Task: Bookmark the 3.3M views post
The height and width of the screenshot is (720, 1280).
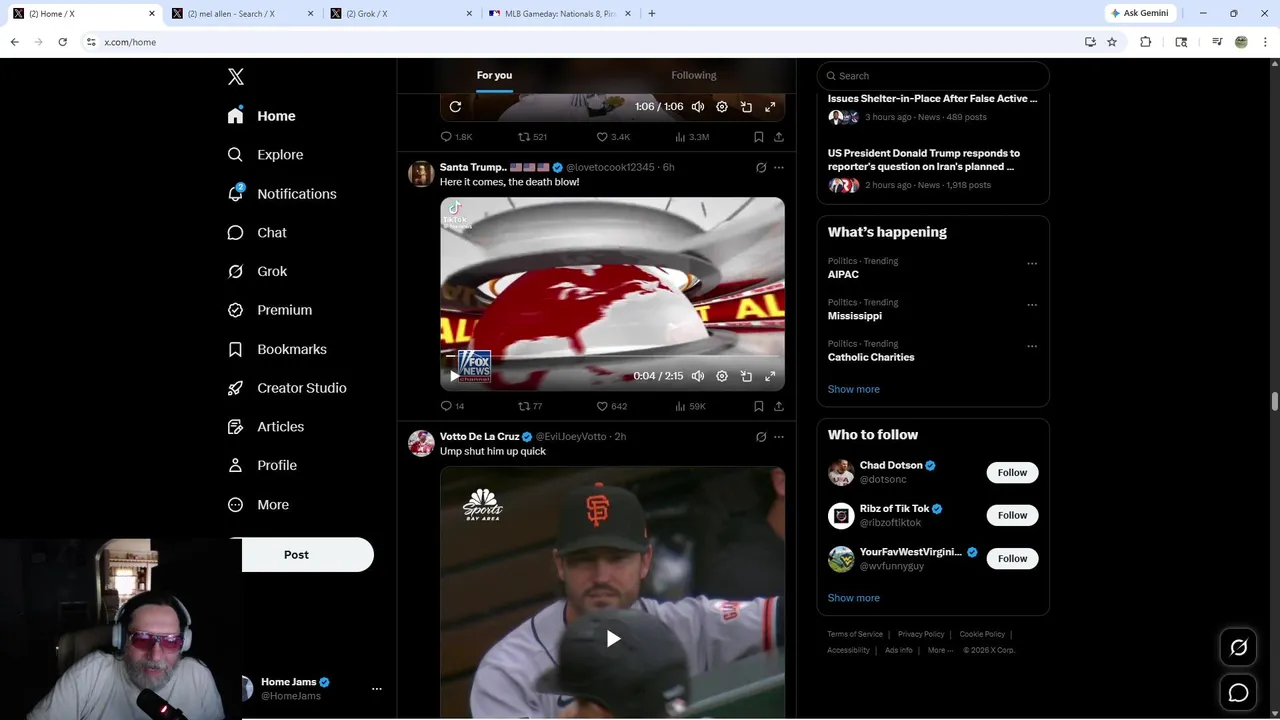Action: point(758,137)
